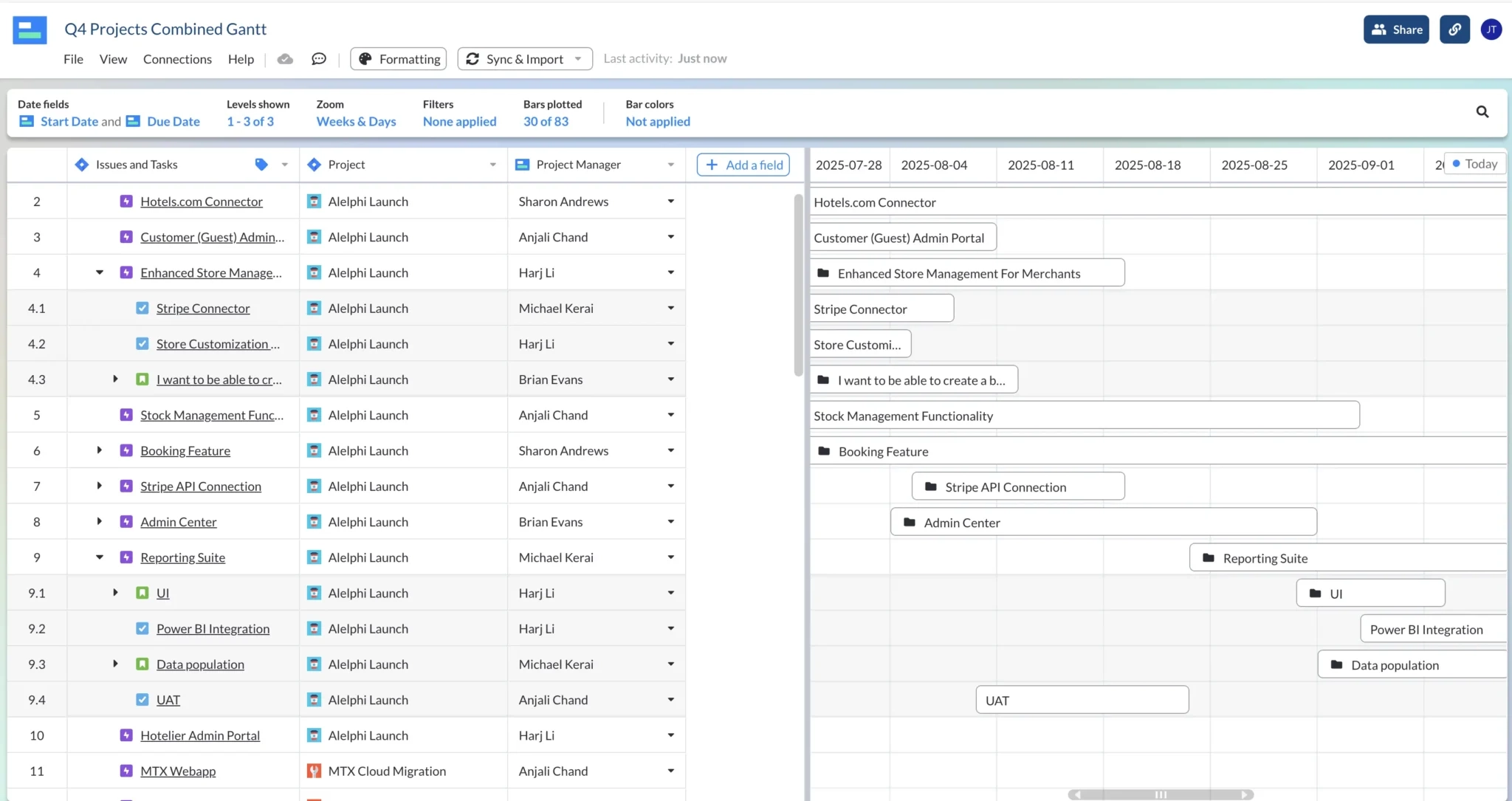
Task: Click the Reporting Suite folder bar icon
Action: click(x=1209, y=558)
